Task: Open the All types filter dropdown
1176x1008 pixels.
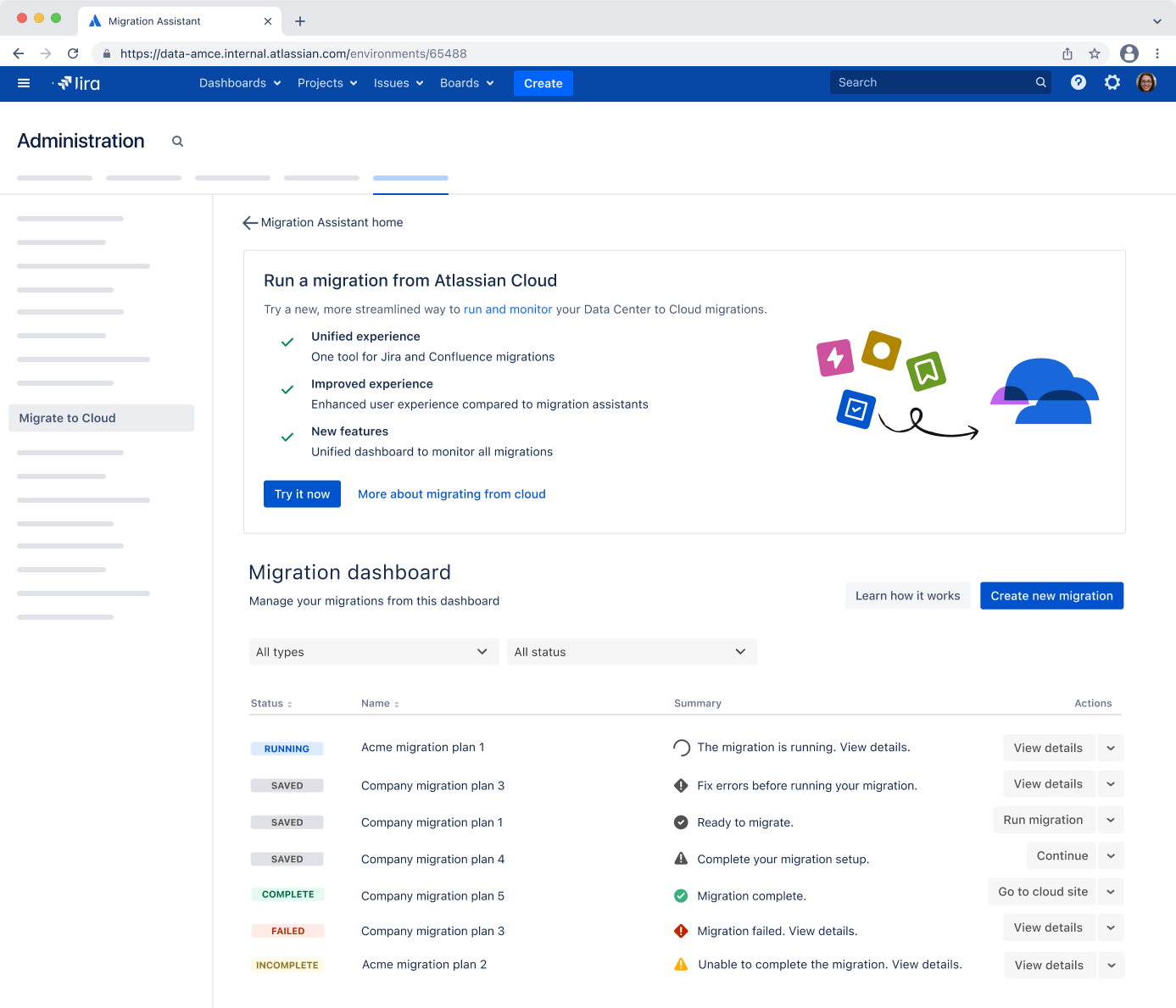Action: (373, 652)
